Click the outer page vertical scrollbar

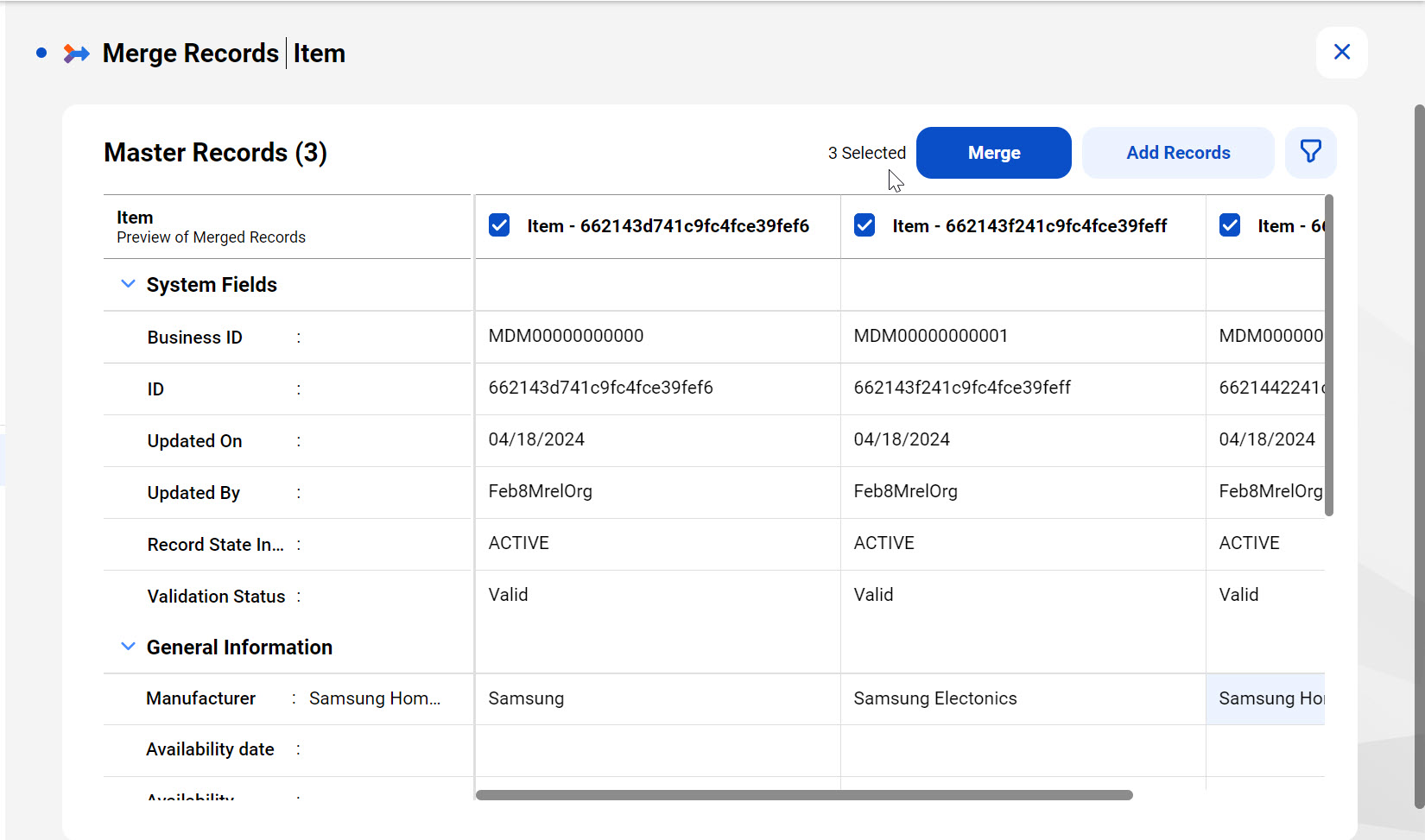pos(1419,458)
